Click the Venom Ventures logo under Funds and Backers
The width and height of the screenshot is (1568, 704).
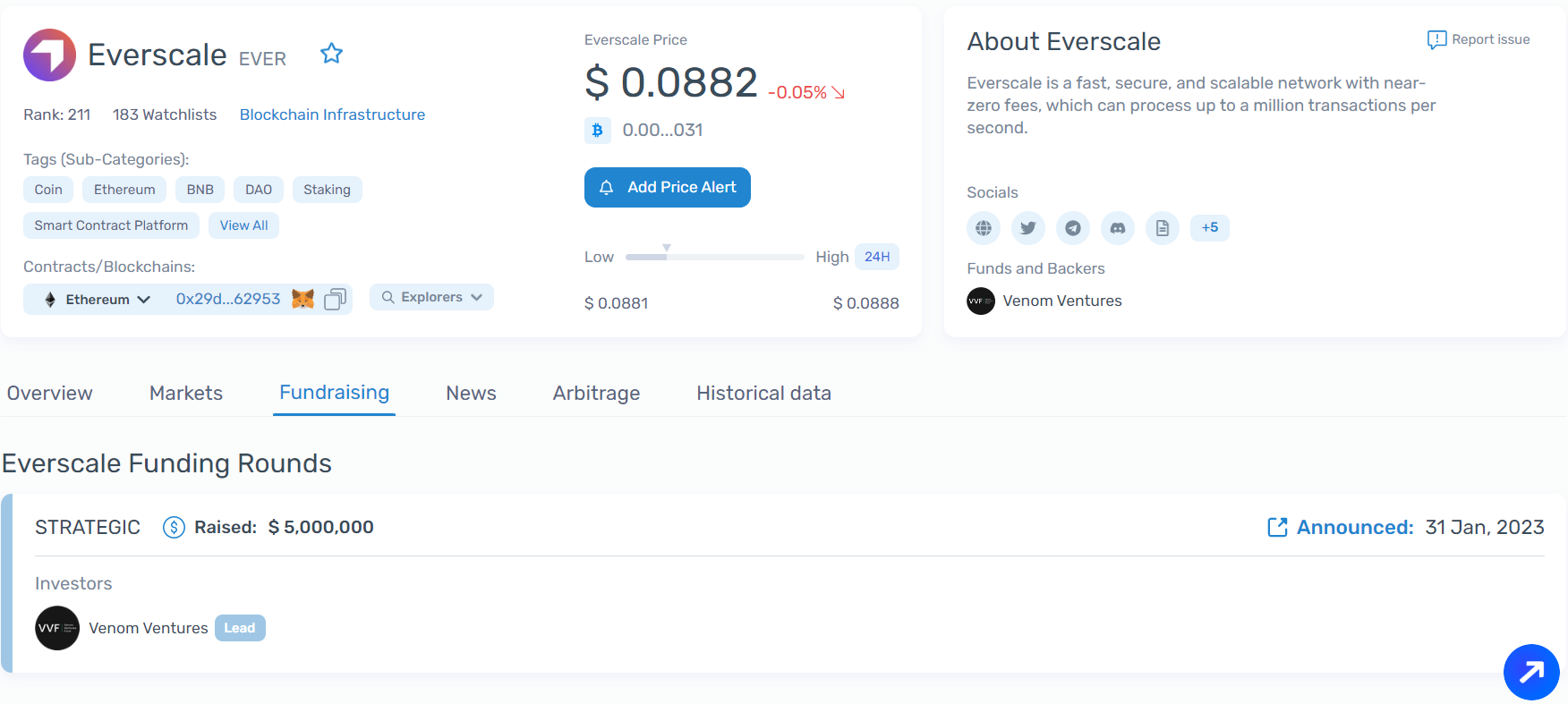tap(981, 301)
